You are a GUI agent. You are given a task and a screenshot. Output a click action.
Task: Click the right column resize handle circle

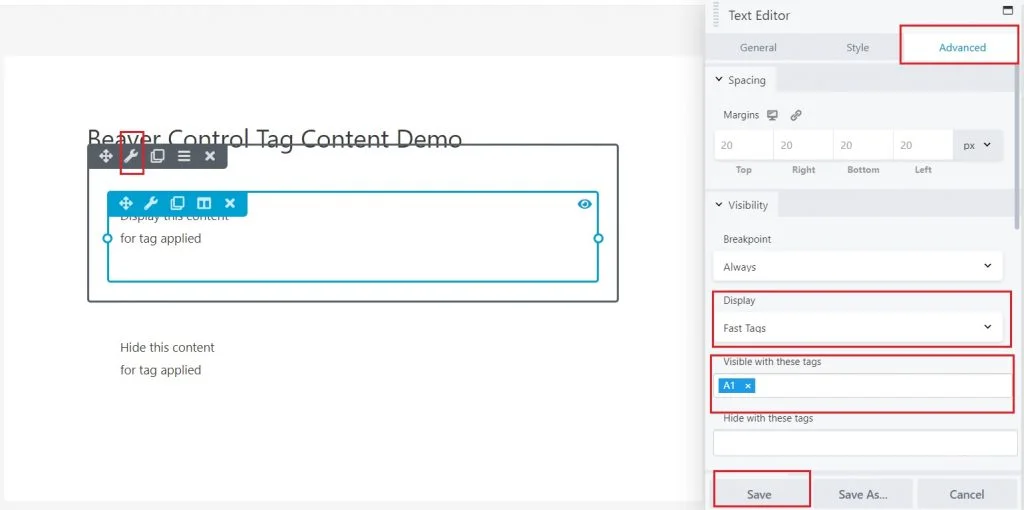(598, 238)
